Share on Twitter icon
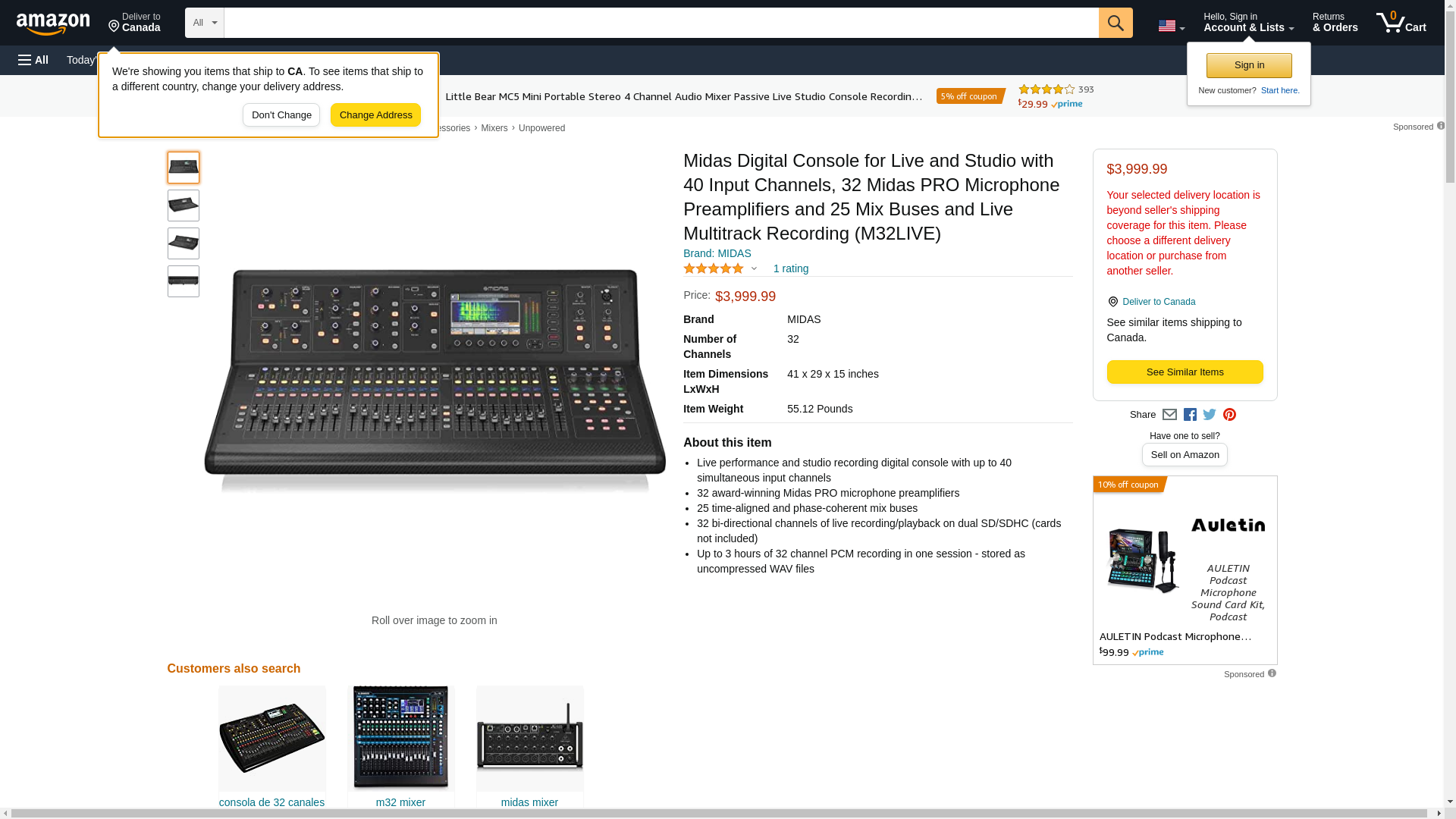This screenshot has width=1456, height=819. pyautogui.click(x=1210, y=415)
